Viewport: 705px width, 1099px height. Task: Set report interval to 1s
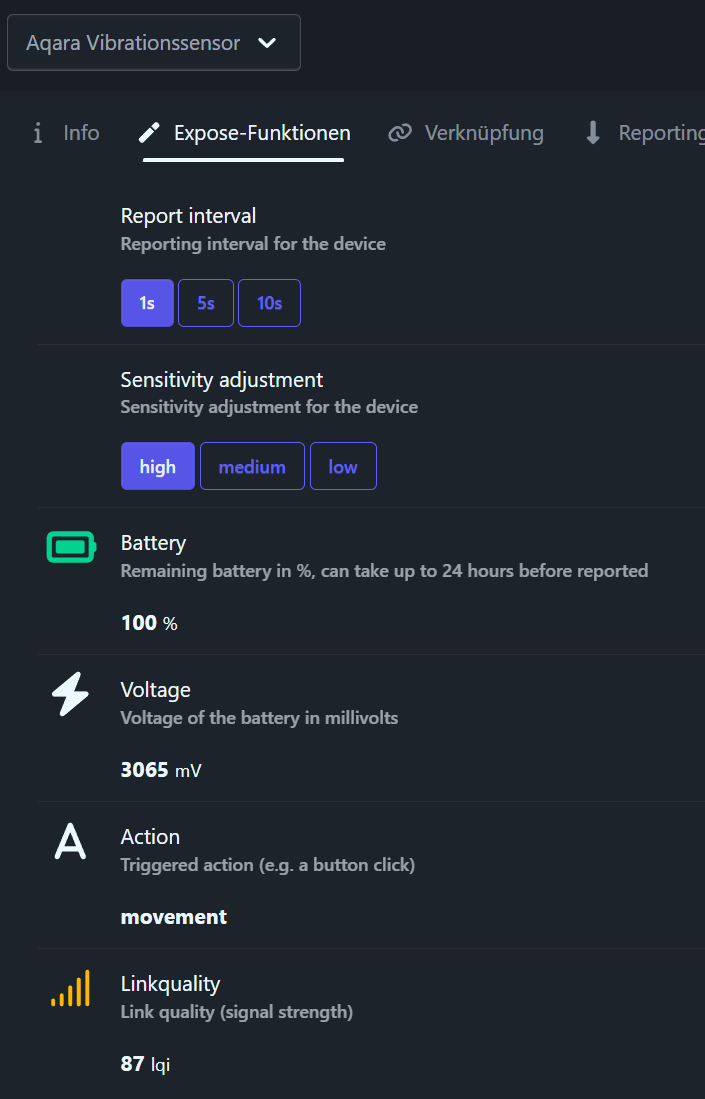[147, 303]
